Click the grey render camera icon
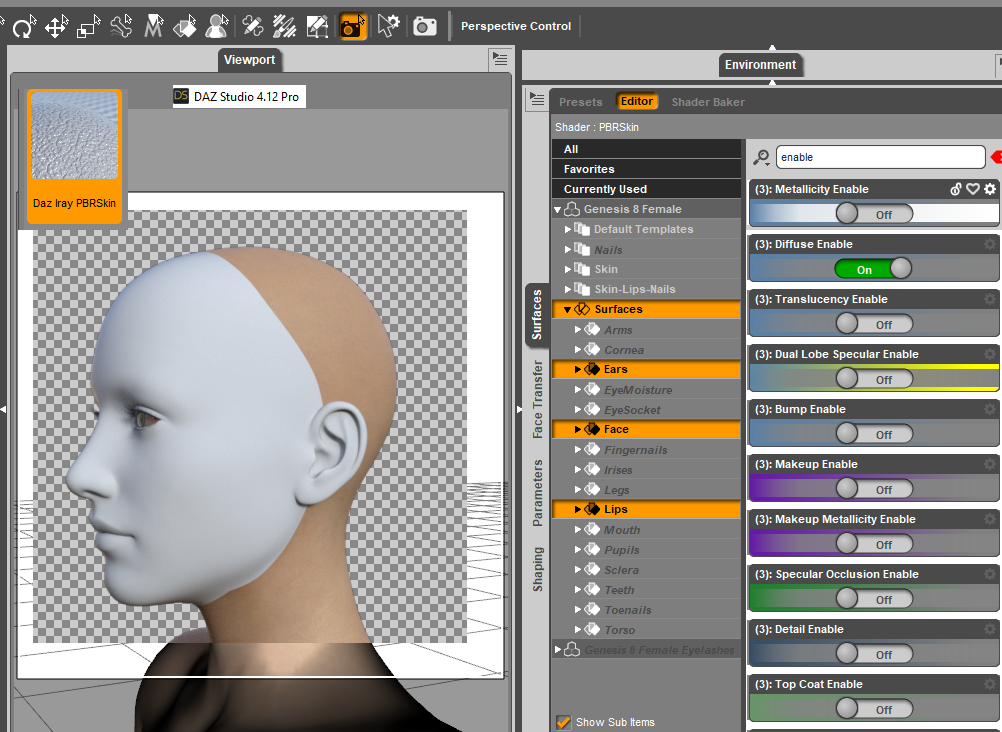This screenshot has height=732, width=1002. (425, 26)
